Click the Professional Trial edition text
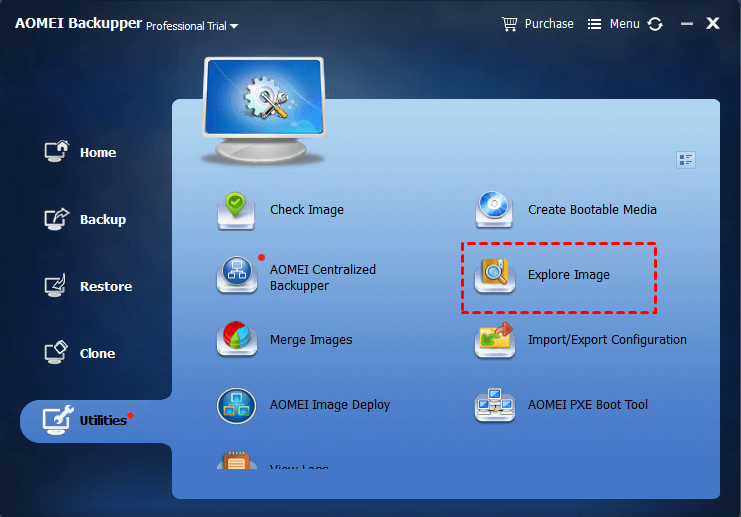 coord(186,26)
